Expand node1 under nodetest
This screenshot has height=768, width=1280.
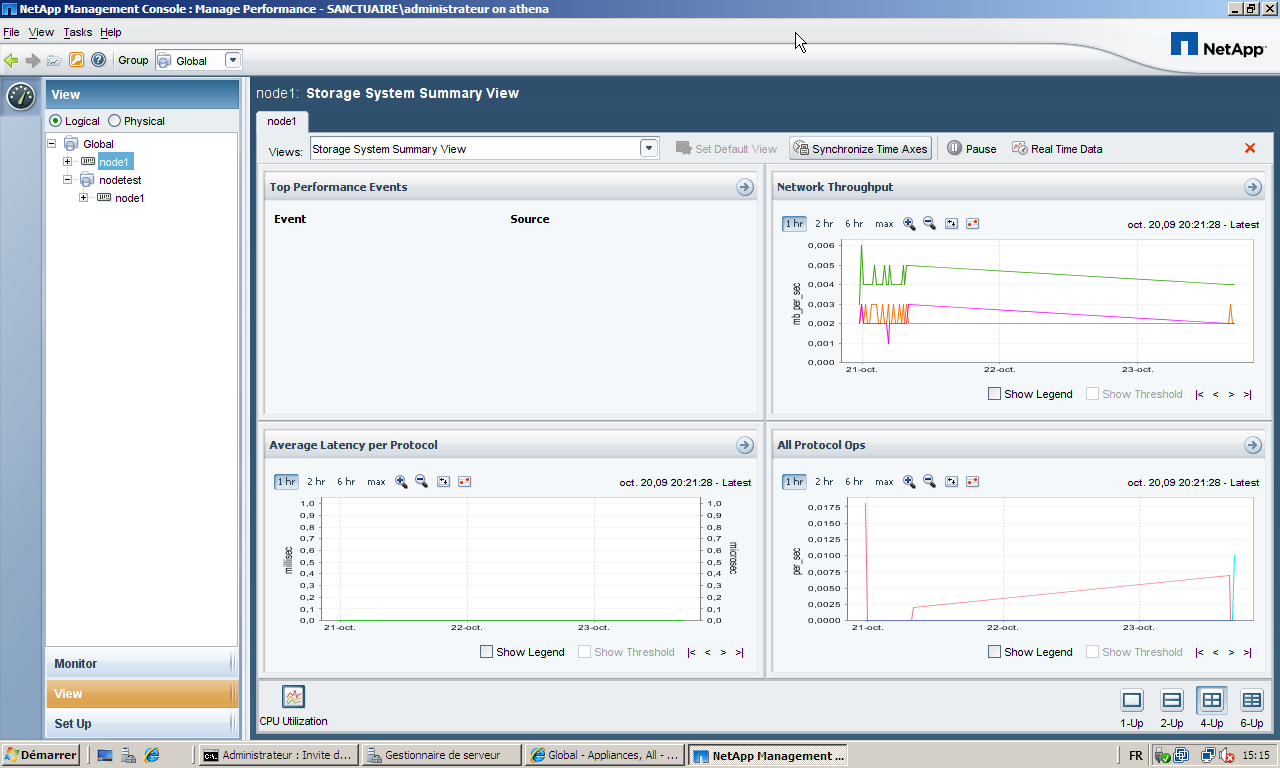(x=83, y=198)
